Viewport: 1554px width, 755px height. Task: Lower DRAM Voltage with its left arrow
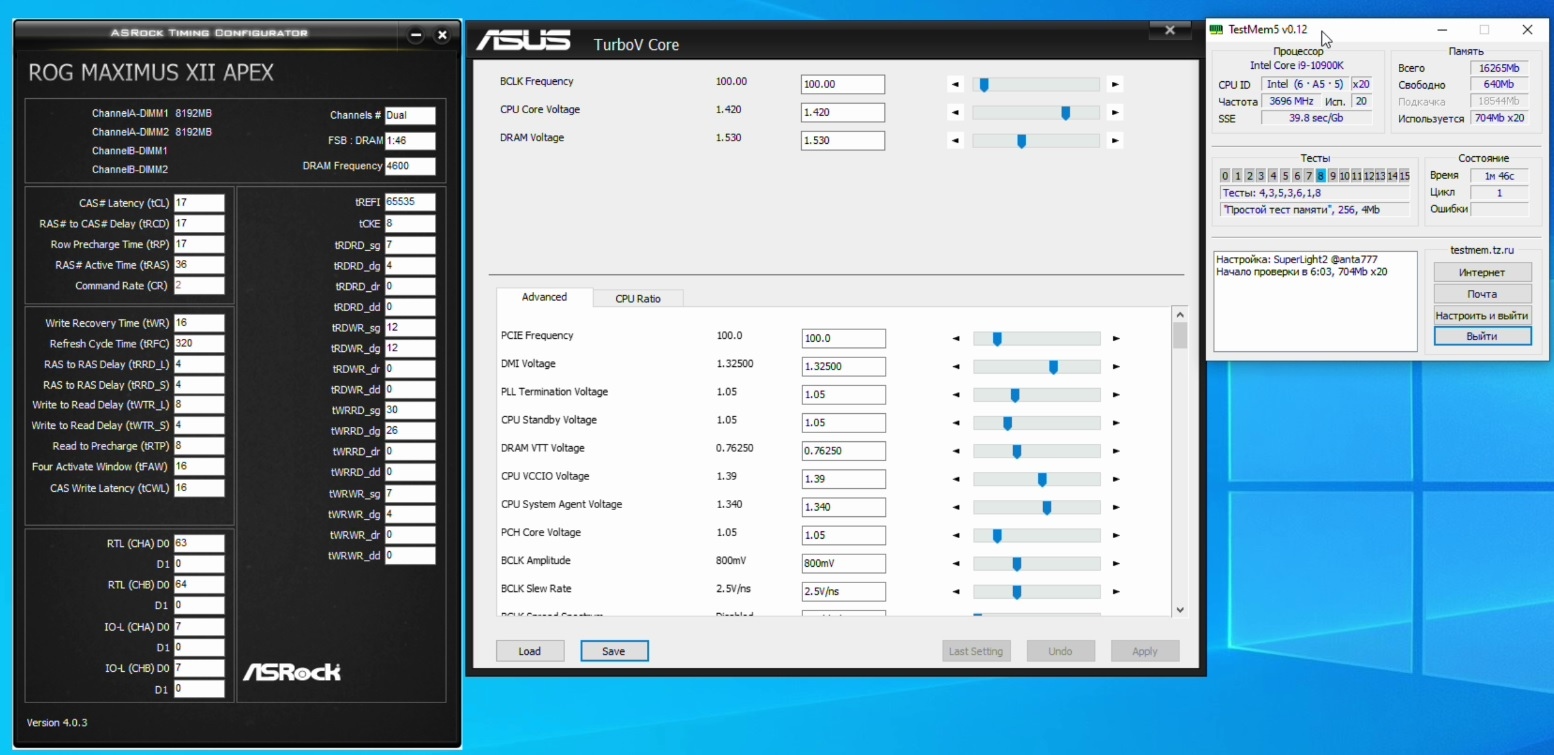[956, 141]
